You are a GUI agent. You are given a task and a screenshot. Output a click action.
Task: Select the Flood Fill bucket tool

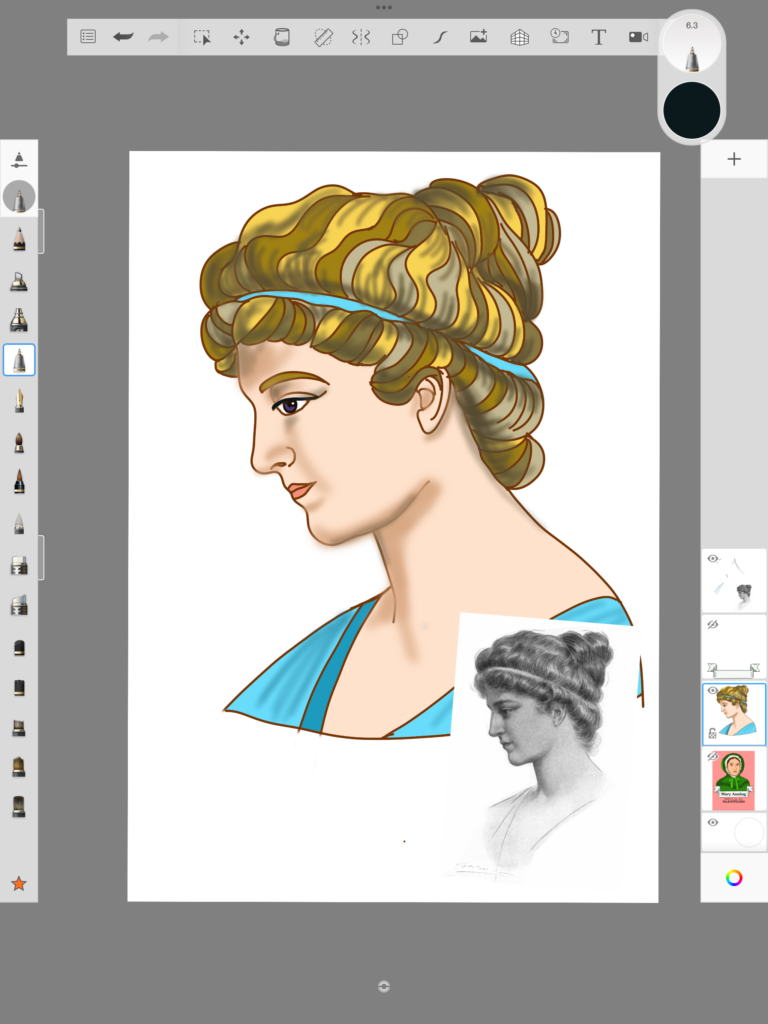pos(281,37)
